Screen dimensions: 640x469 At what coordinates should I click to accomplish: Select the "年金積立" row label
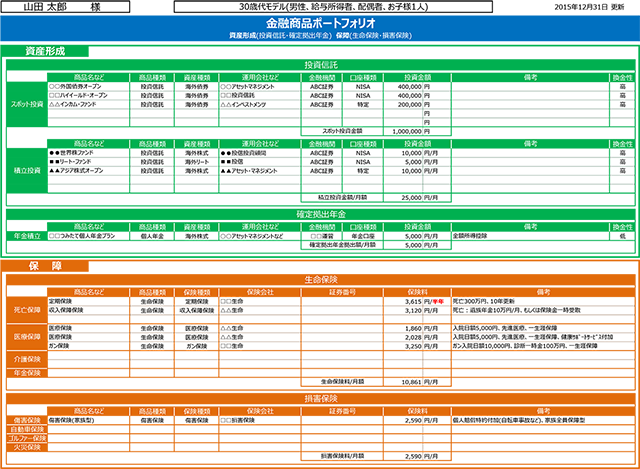click(x=27, y=236)
